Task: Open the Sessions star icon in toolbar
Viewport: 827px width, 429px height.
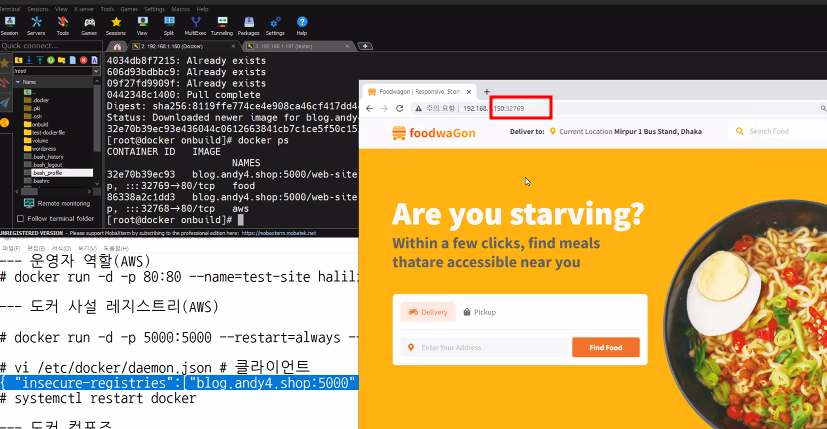Action: tap(116, 25)
